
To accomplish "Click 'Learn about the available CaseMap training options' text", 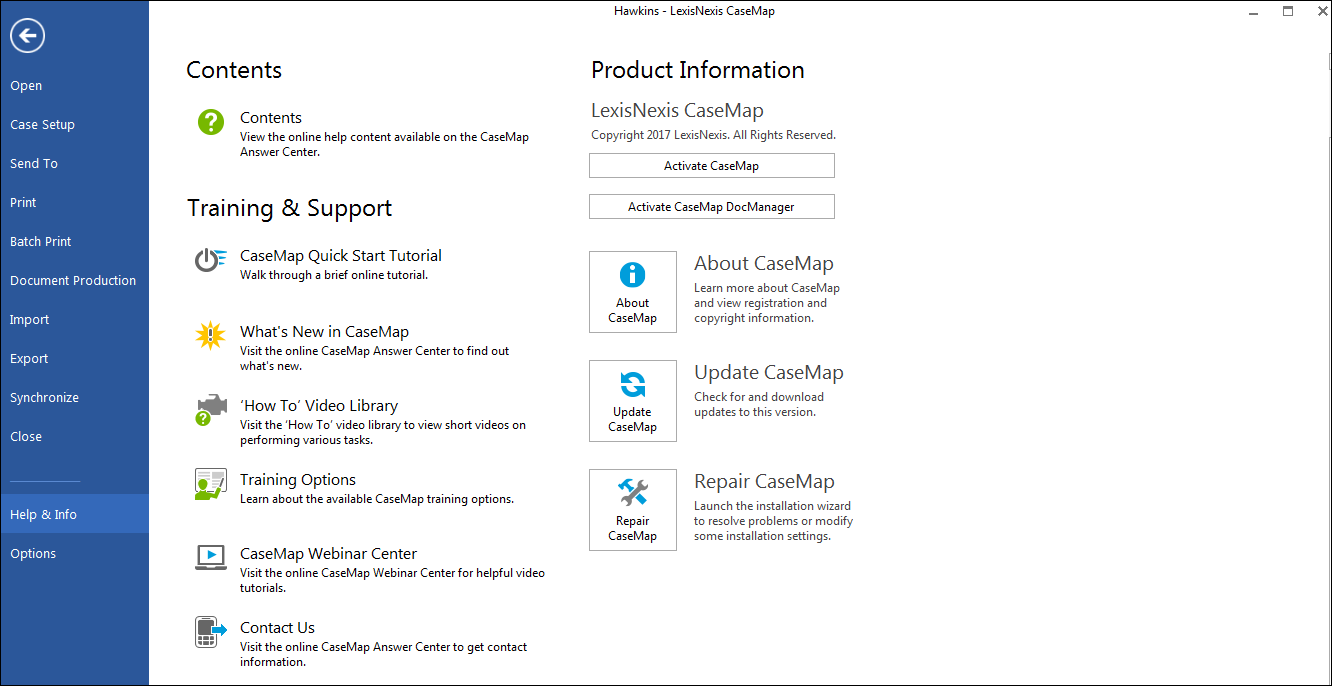I will [377, 499].
